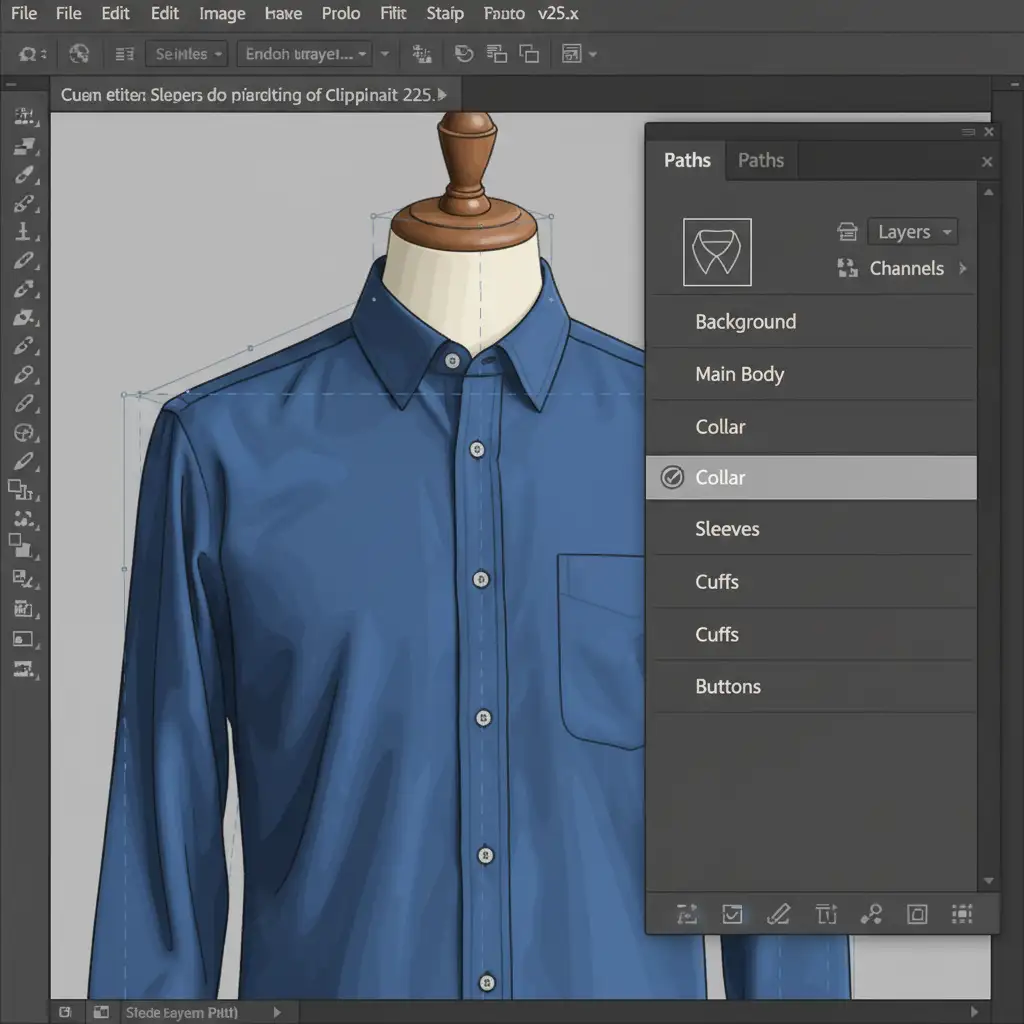Select the Main Body path

click(x=740, y=374)
